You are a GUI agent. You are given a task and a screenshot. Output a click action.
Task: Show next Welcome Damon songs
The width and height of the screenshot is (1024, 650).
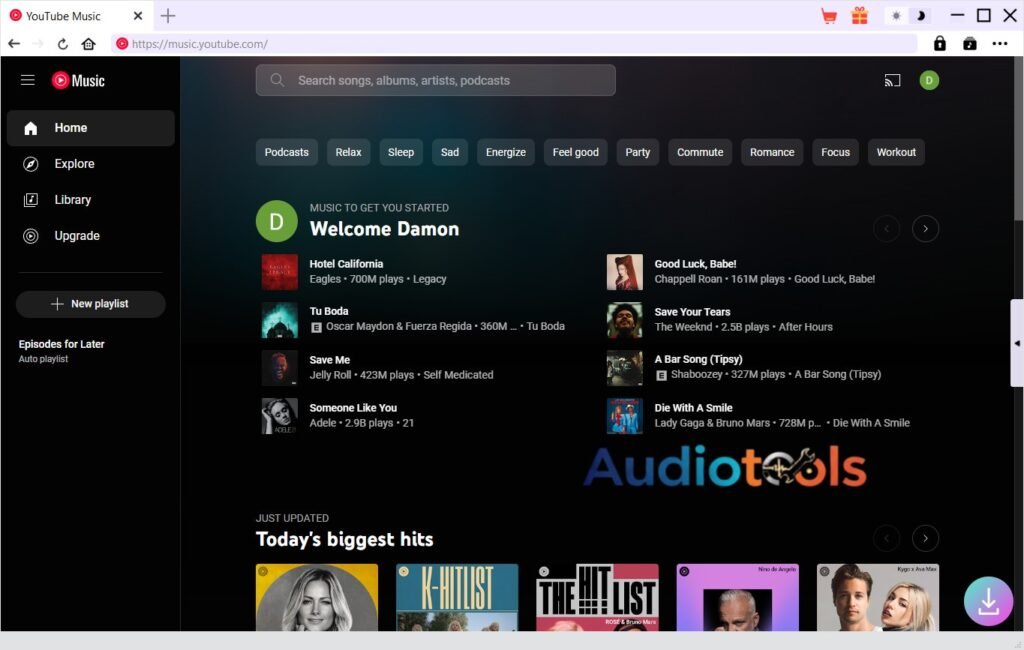[925, 229]
